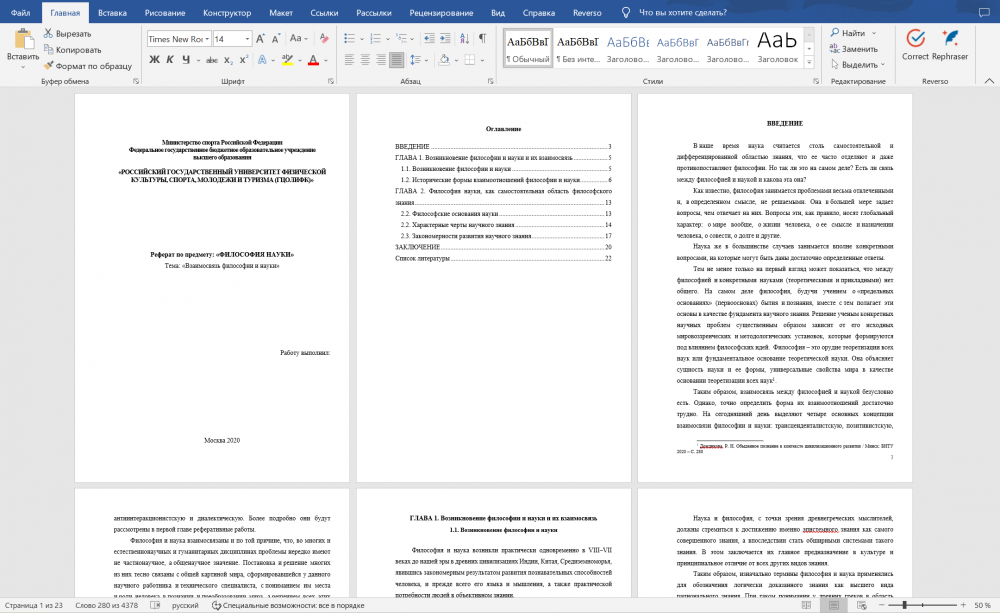Image resolution: width=1000 pixels, height=613 pixels.
Task: Open the Select (Выделить) dropdown
Action: (858, 64)
